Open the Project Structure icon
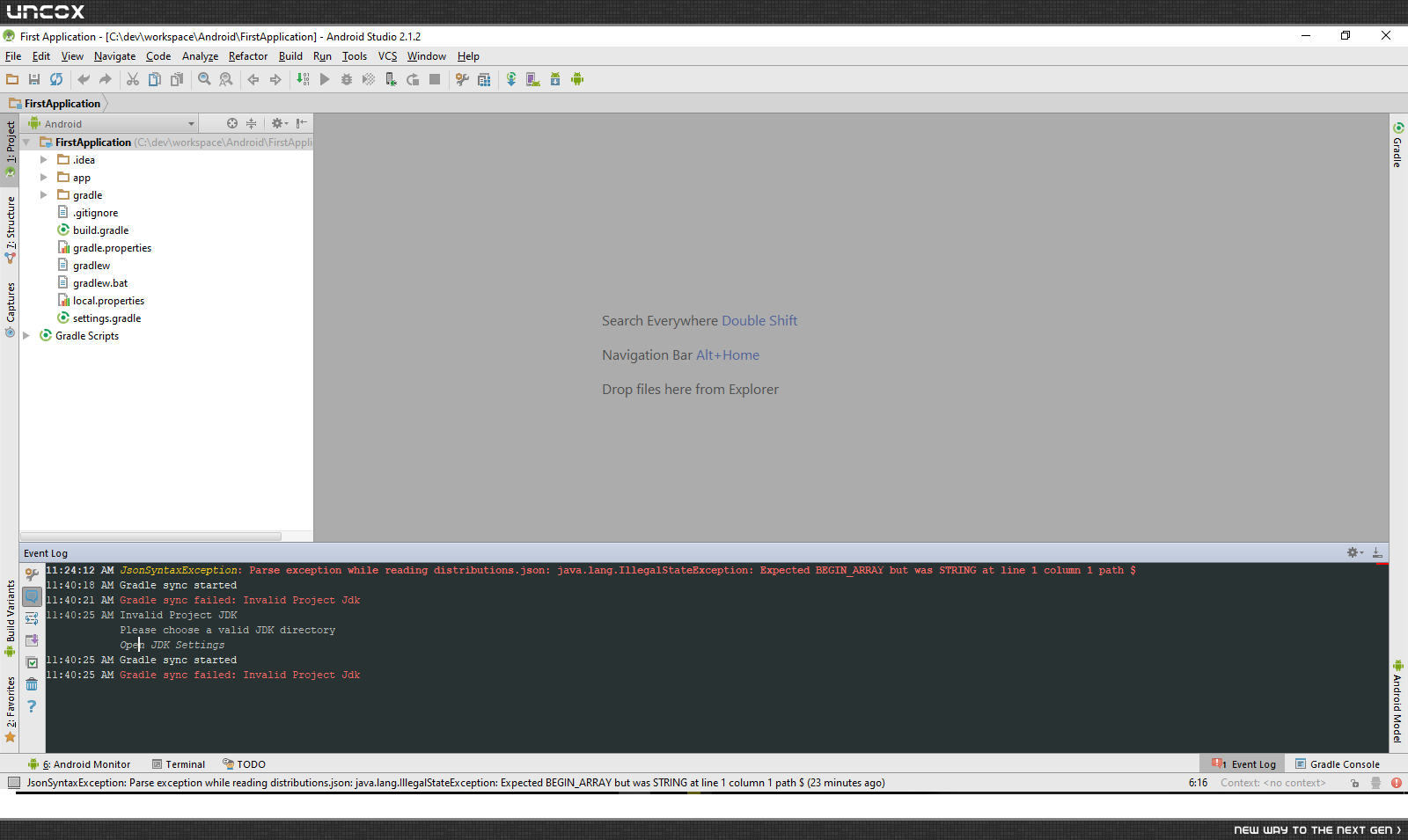The height and width of the screenshot is (840, 1408). click(x=484, y=79)
